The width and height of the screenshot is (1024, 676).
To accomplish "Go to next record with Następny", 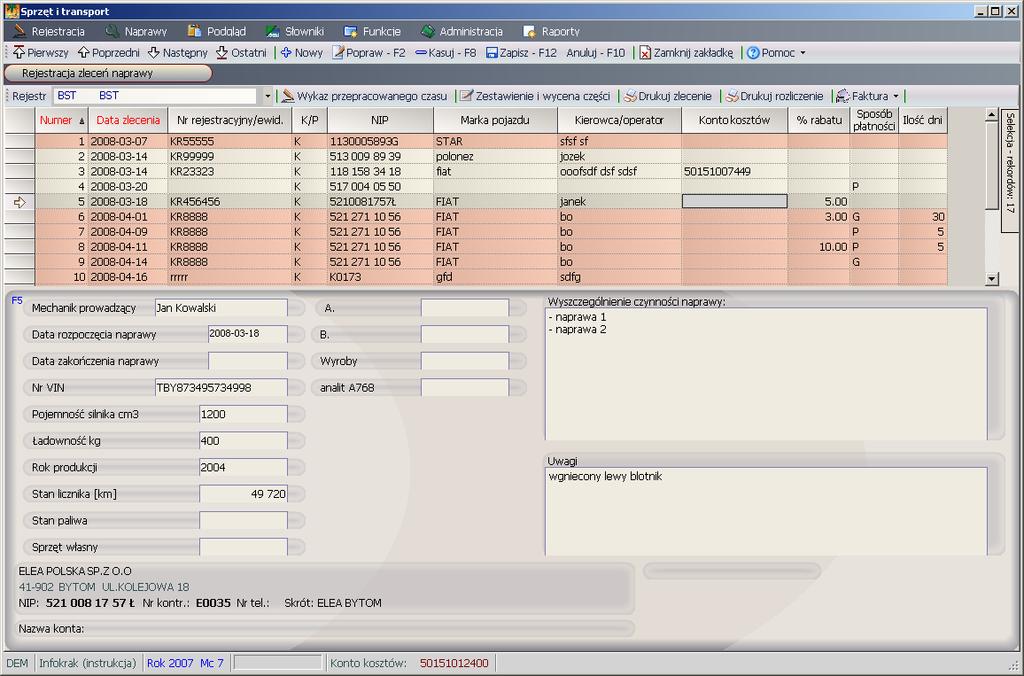I will coord(178,53).
